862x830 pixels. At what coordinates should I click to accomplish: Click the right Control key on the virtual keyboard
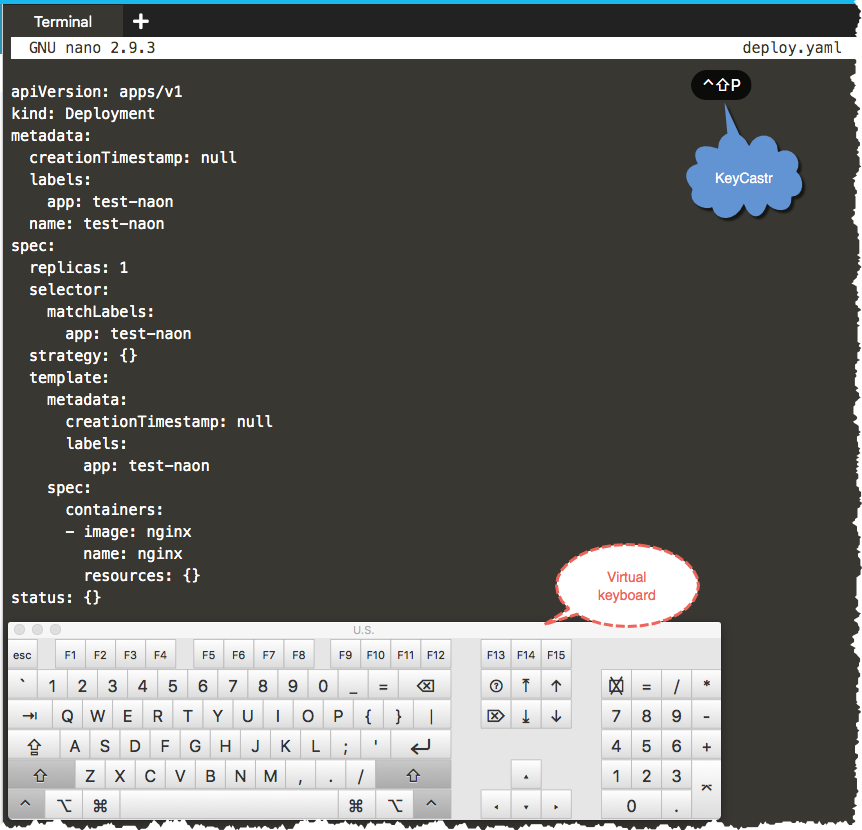(x=432, y=805)
